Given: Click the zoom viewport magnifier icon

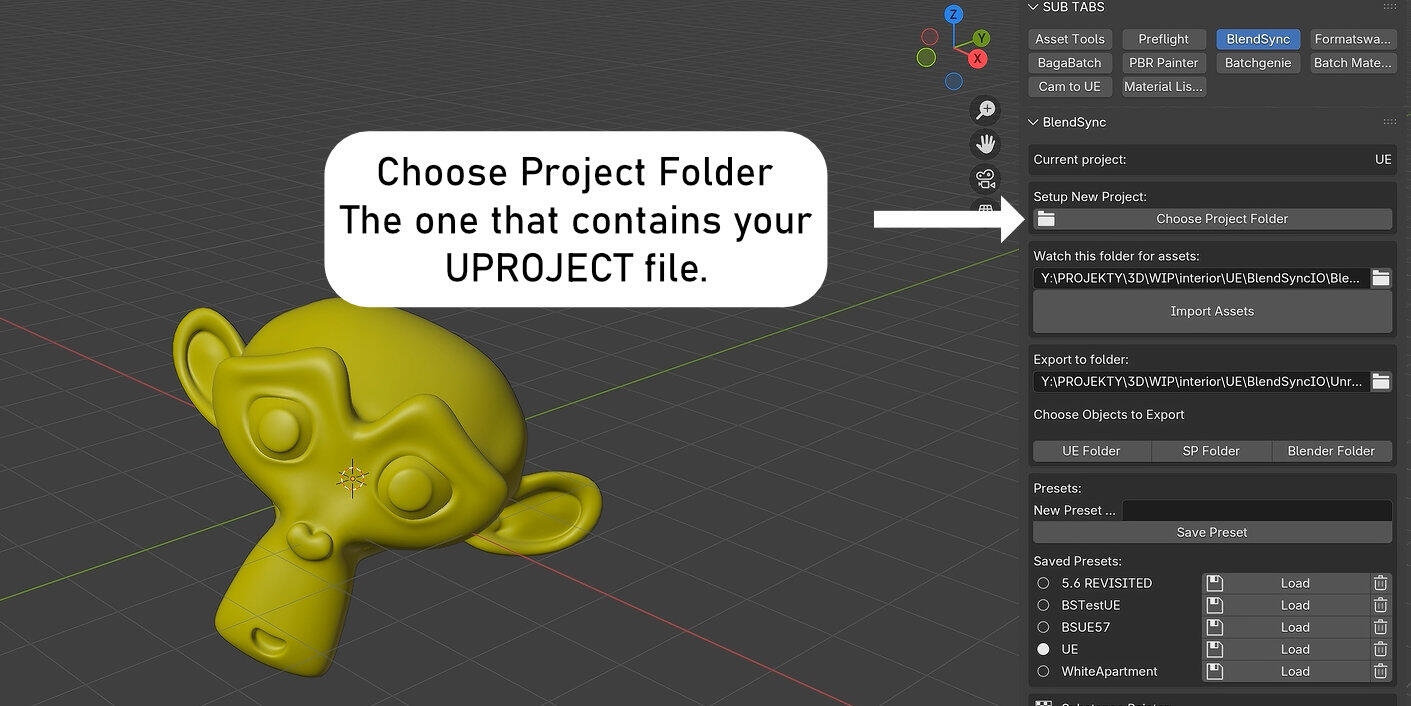Looking at the screenshot, I should click(986, 110).
